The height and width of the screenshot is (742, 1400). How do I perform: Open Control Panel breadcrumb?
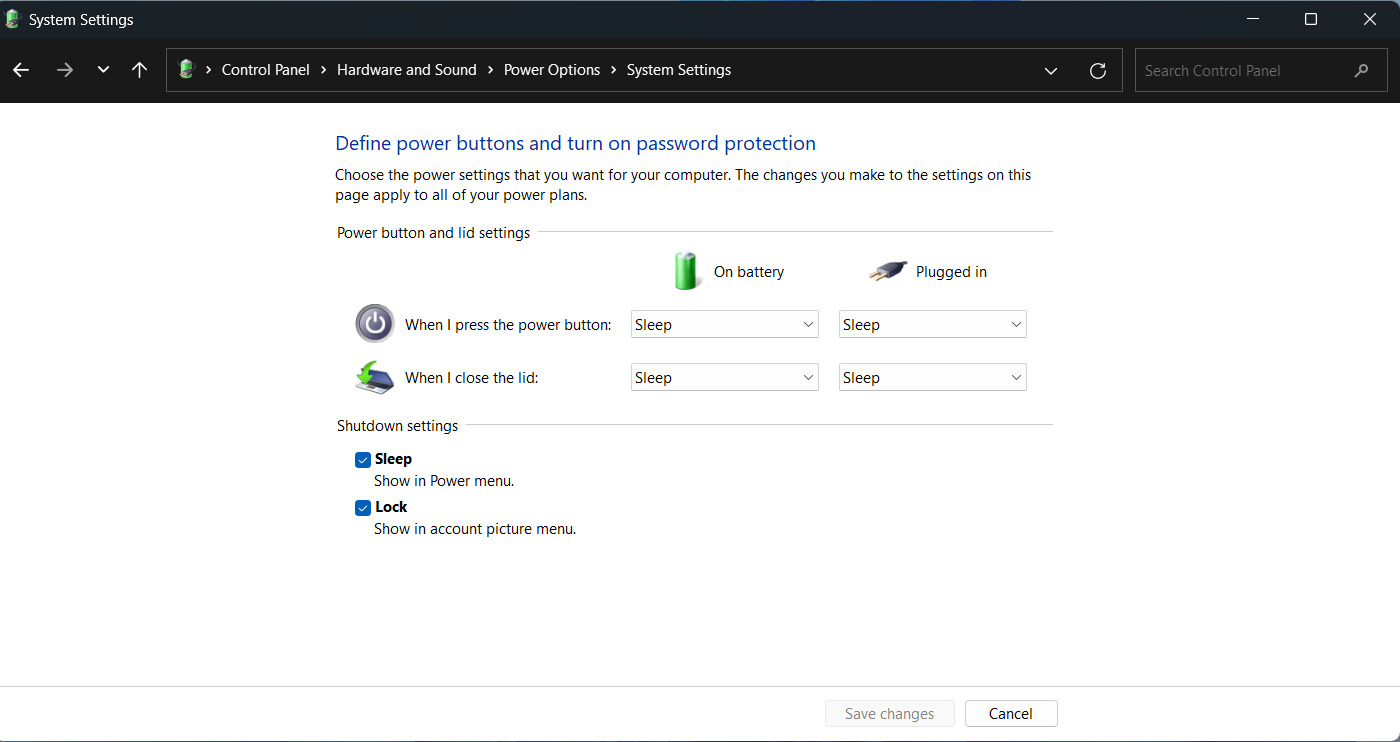266,70
